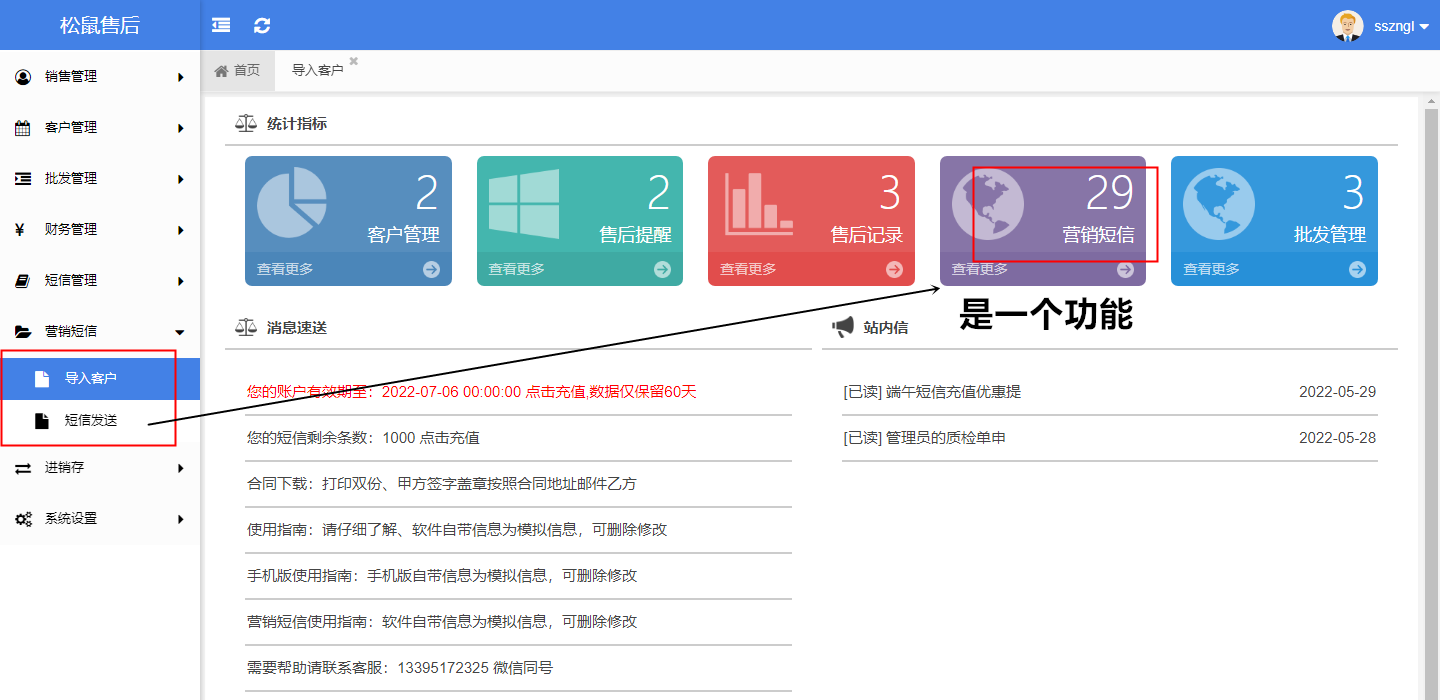This screenshot has width=1440, height=700.
Task: Select 短信发送 in the sidebar
Action: pos(91,421)
